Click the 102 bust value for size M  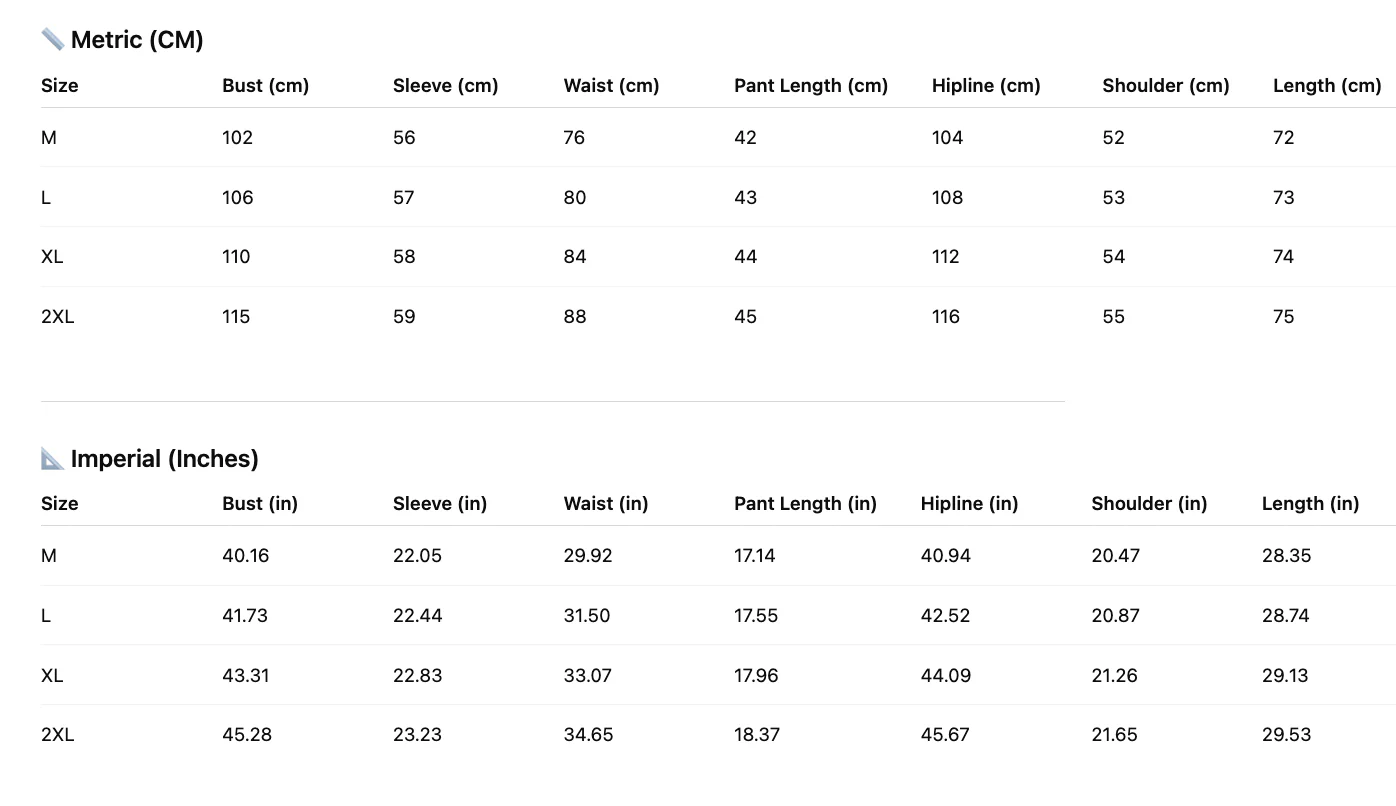[237, 138]
